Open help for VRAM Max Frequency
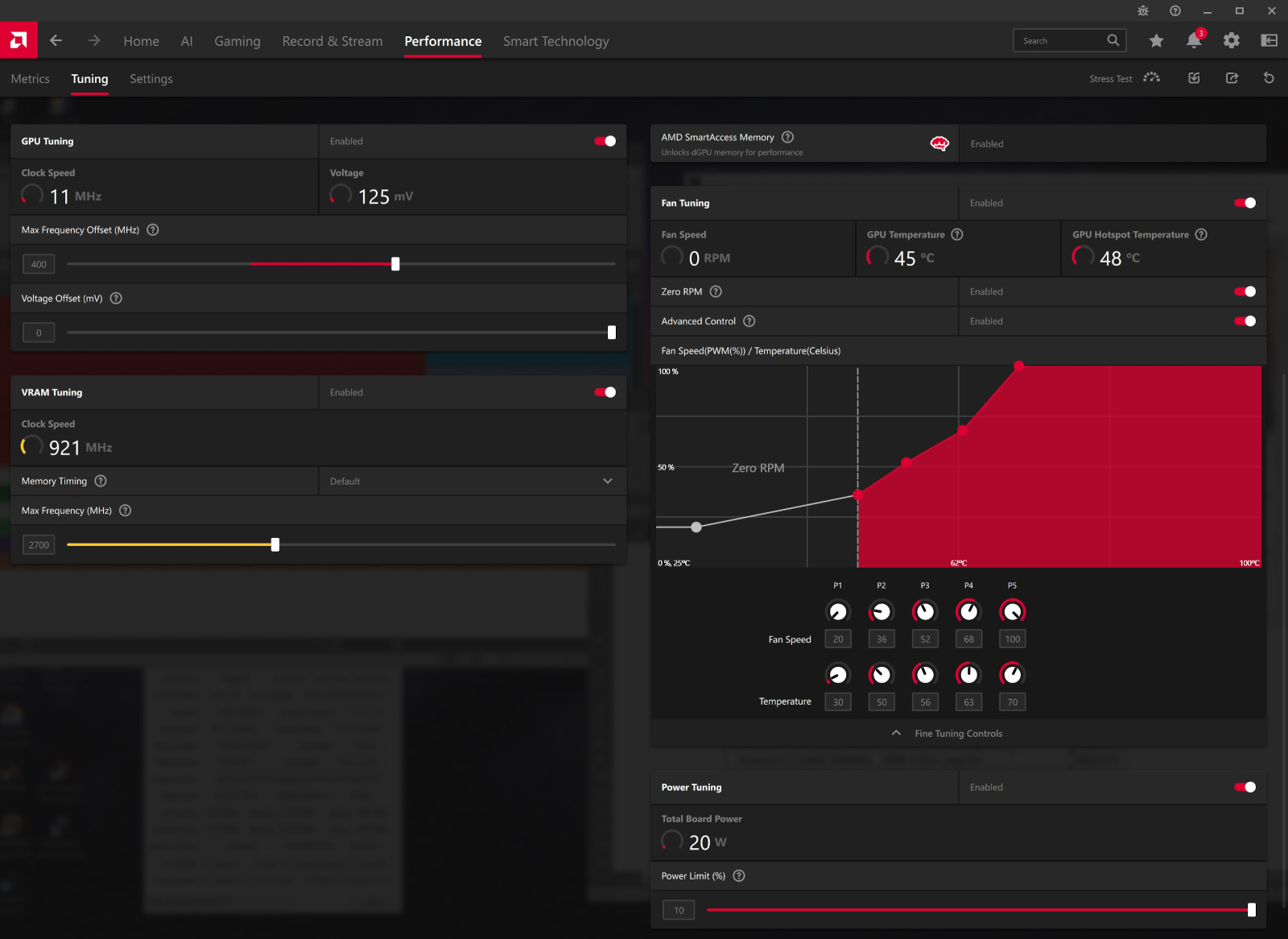1288x939 pixels. [125, 511]
